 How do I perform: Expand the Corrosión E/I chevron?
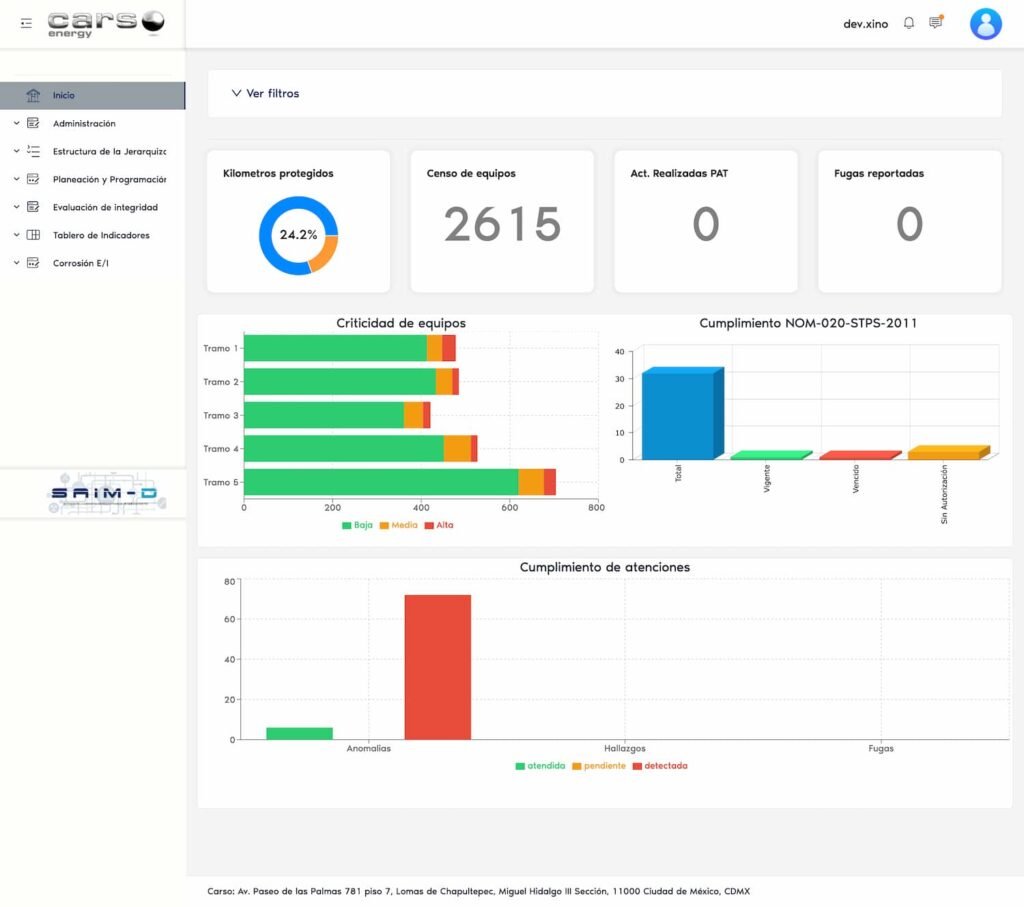point(16,264)
